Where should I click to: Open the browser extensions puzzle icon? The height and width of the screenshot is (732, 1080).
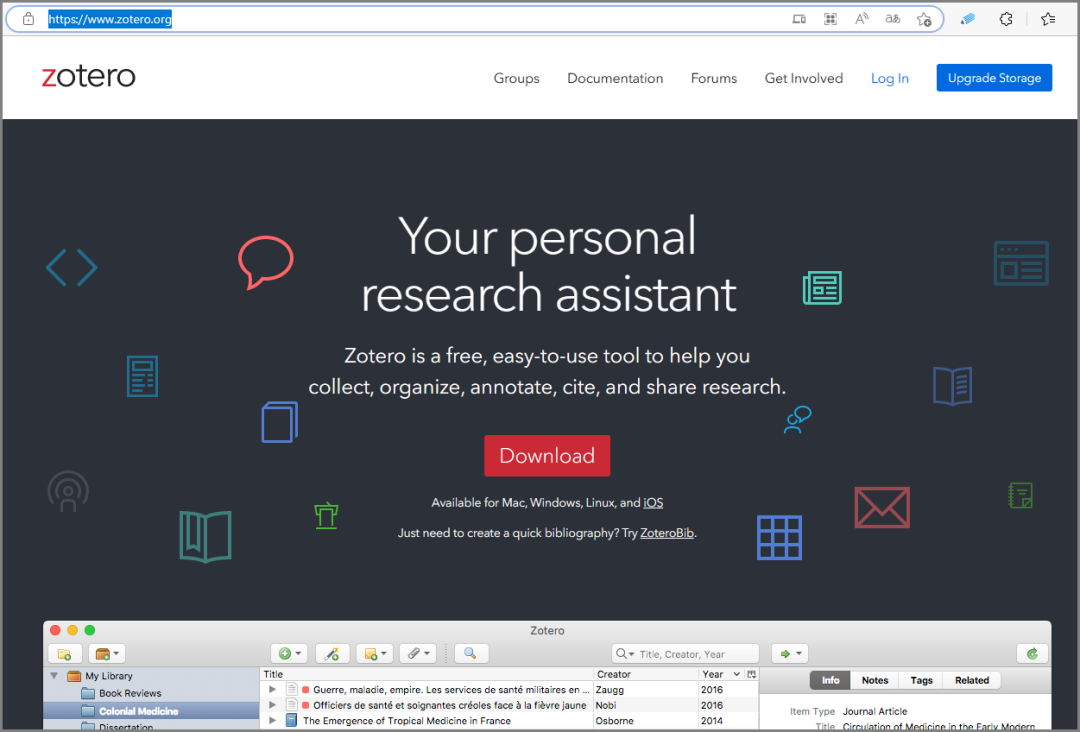[x=1006, y=19]
